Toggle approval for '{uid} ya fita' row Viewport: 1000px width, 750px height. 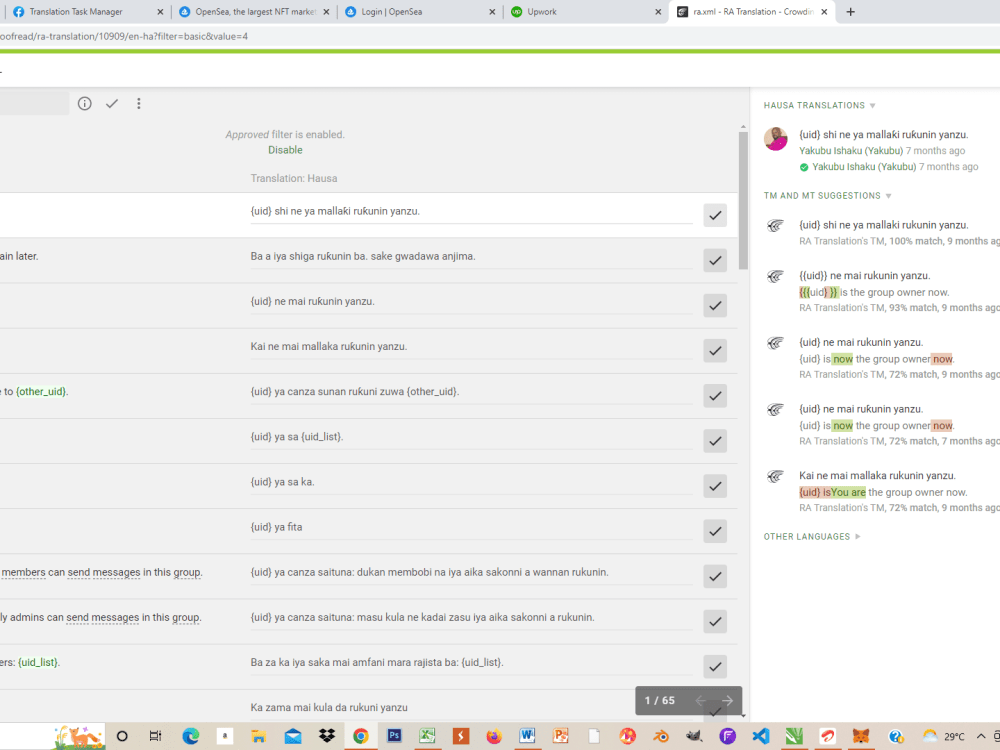pyautogui.click(x=715, y=531)
